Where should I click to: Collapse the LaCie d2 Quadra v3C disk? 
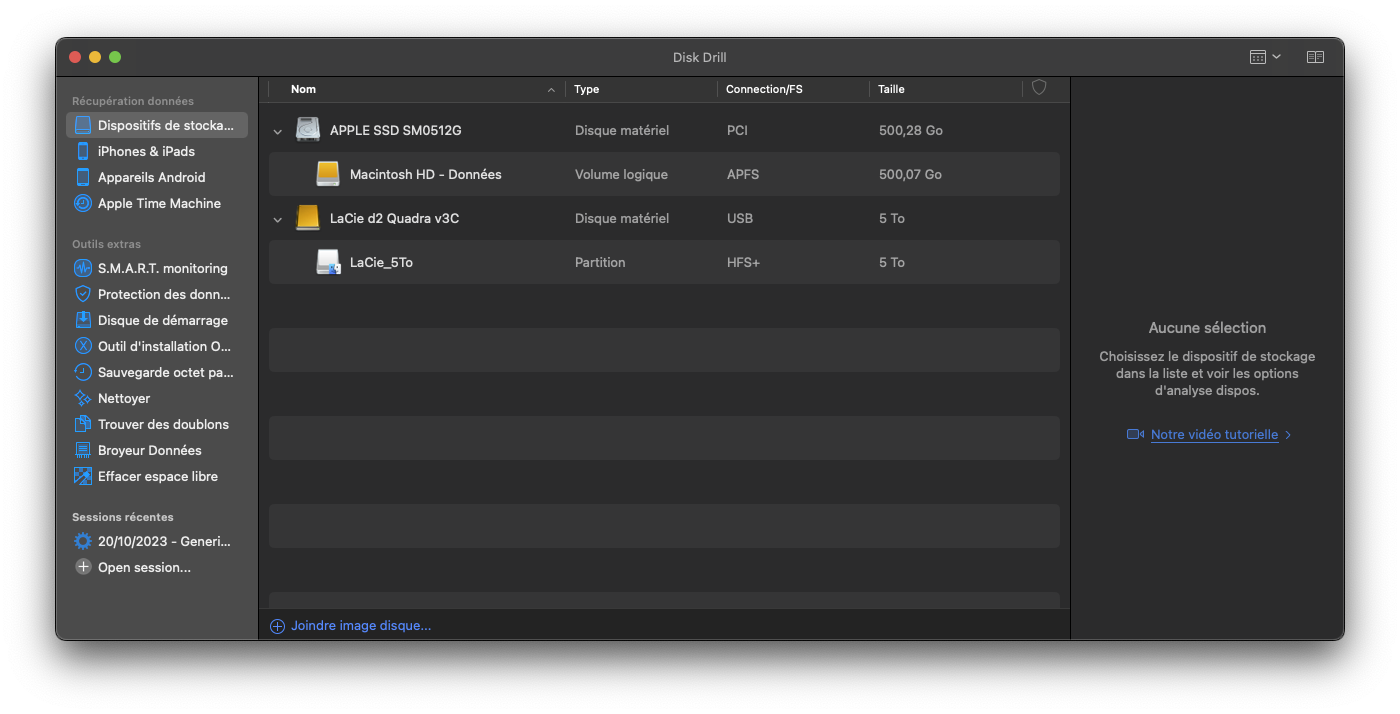(278, 219)
